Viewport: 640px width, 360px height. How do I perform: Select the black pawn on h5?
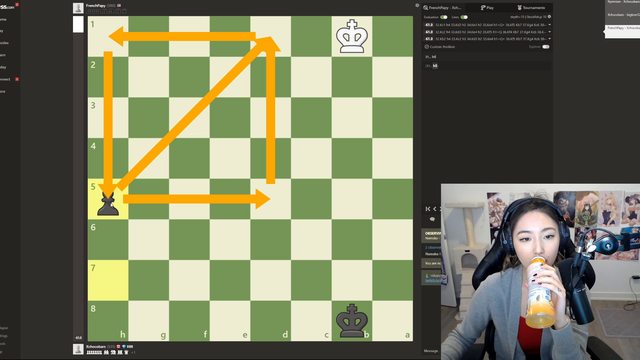pos(108,203)
